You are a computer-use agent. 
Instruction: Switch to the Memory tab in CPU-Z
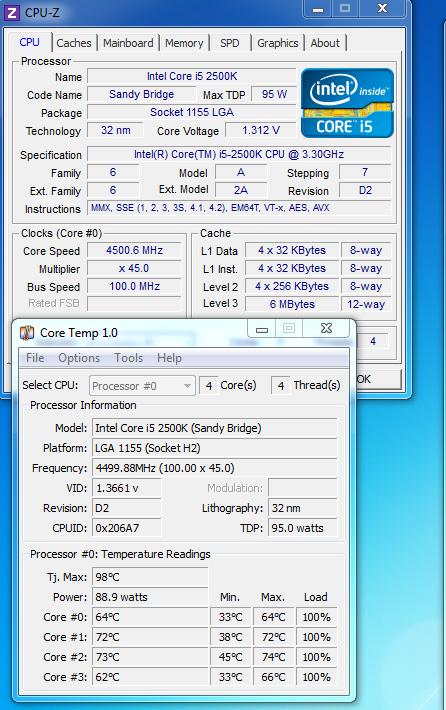(184, 43)
